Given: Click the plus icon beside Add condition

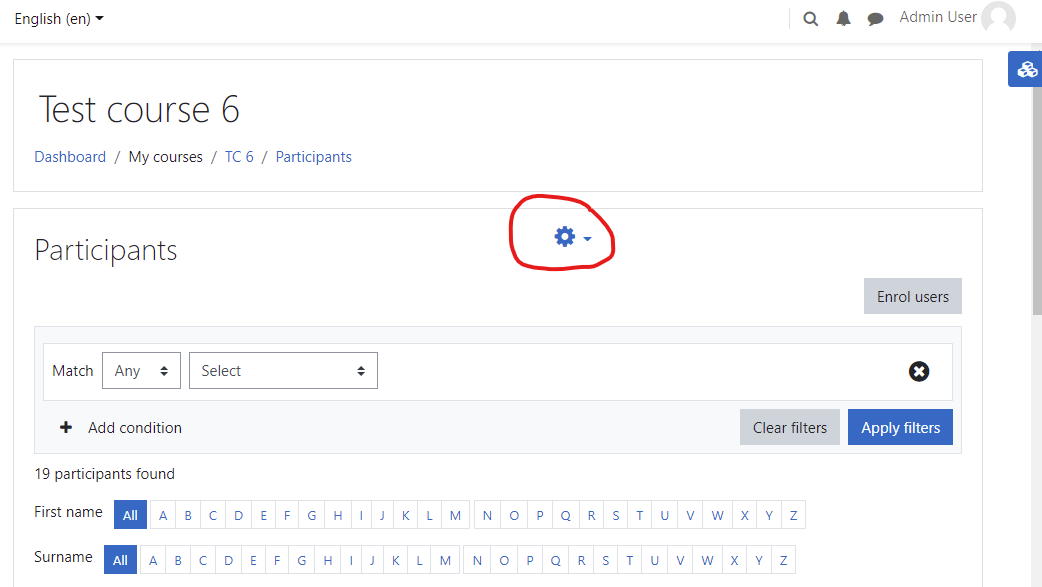Looking at the screenshot, I should [66, 427].
